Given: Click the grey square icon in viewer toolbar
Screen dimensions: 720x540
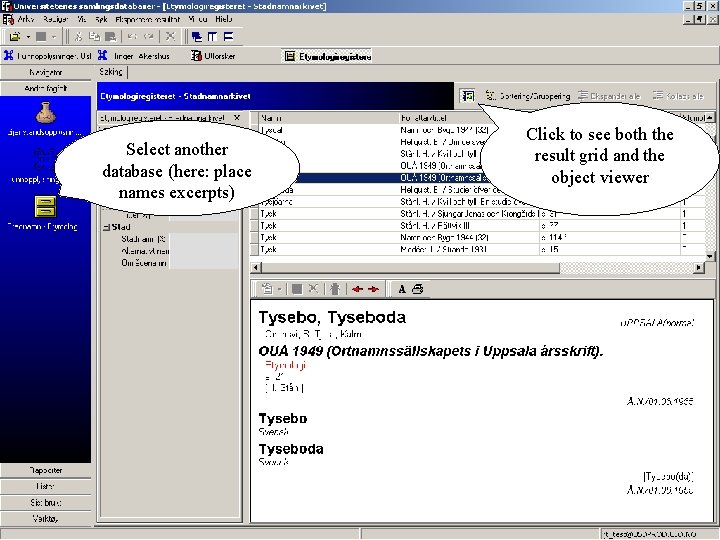Looking at the screenshot, I should (297, 289).
